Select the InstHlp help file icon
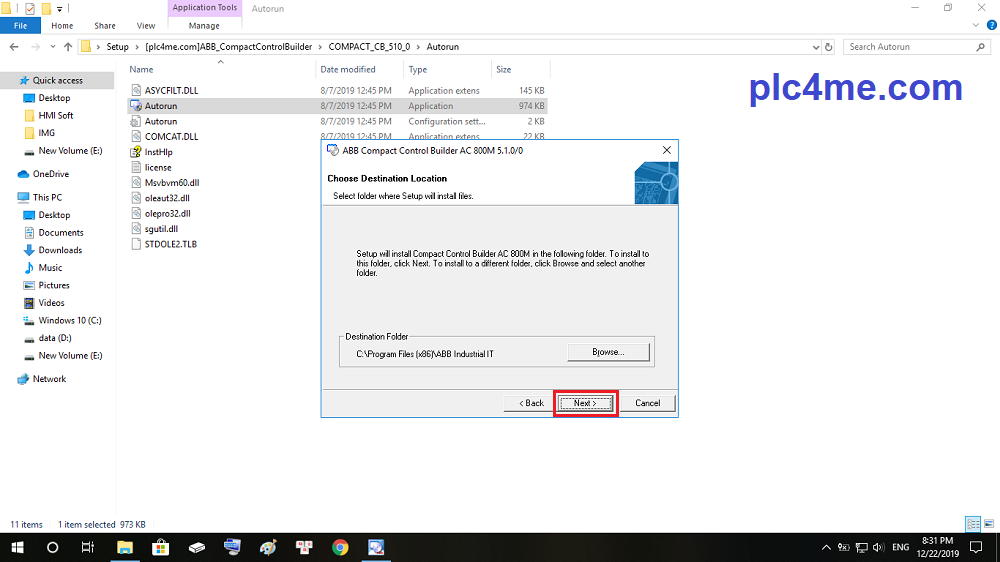The height and width of the screenshot is (562, 1000). coord(136,152)
